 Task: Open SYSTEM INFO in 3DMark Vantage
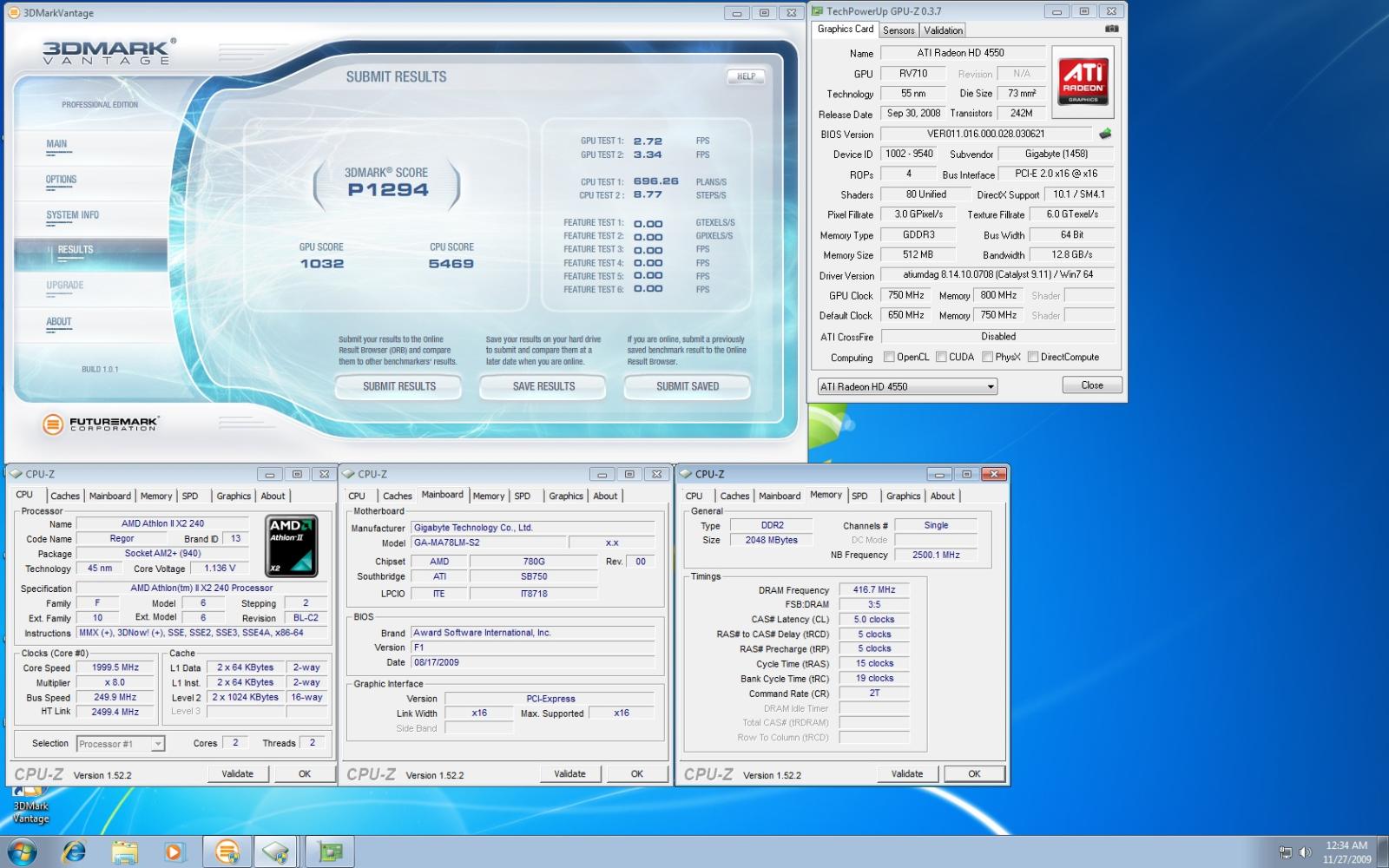72,215
